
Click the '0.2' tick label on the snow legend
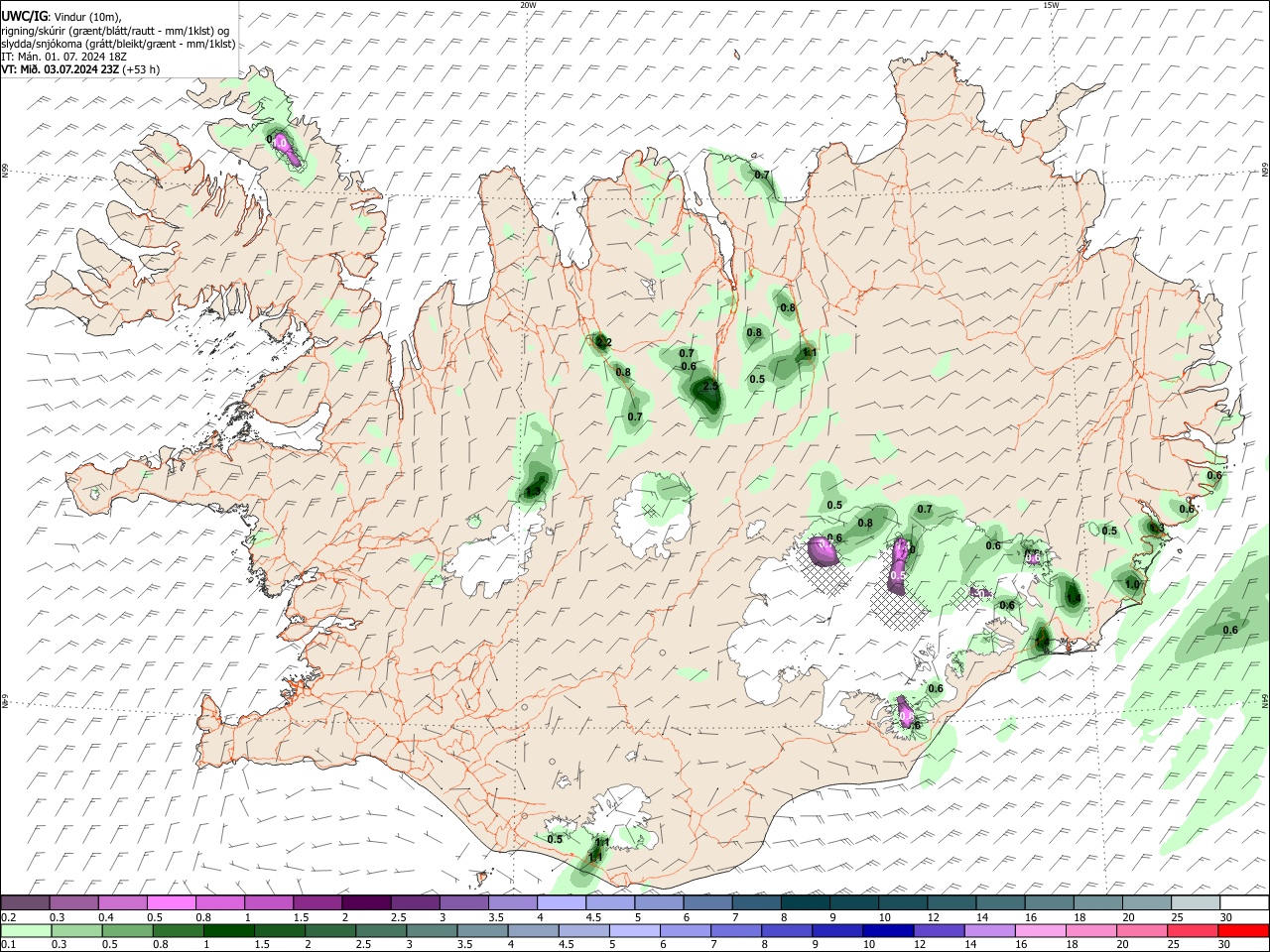[x=8, y=917]
